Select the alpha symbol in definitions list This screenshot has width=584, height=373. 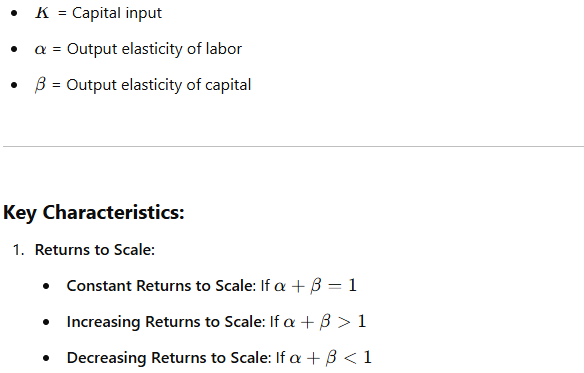(x=40, y=49)
